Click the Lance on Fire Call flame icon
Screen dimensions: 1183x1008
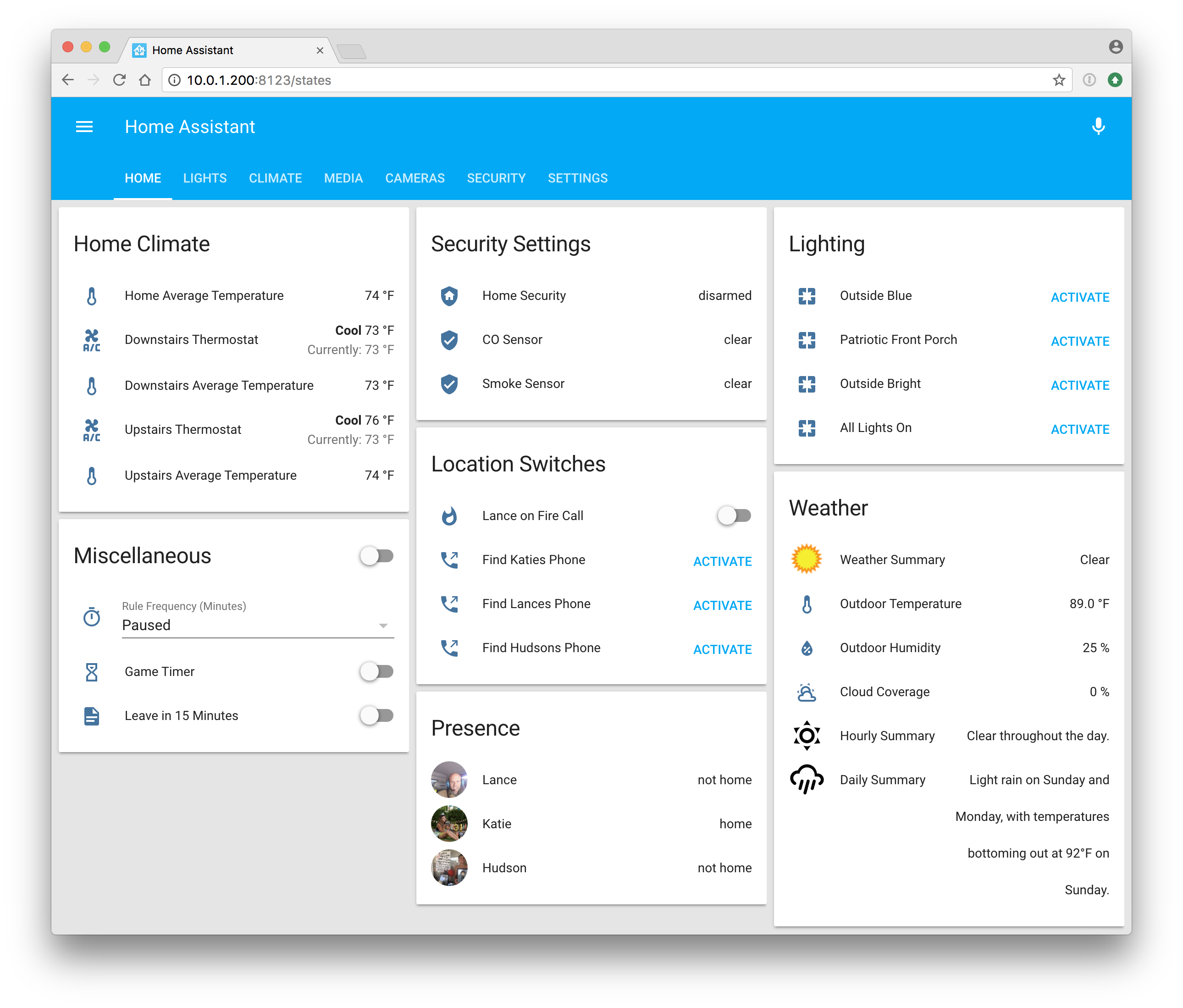pyautogui.click(x=449, y=516)
